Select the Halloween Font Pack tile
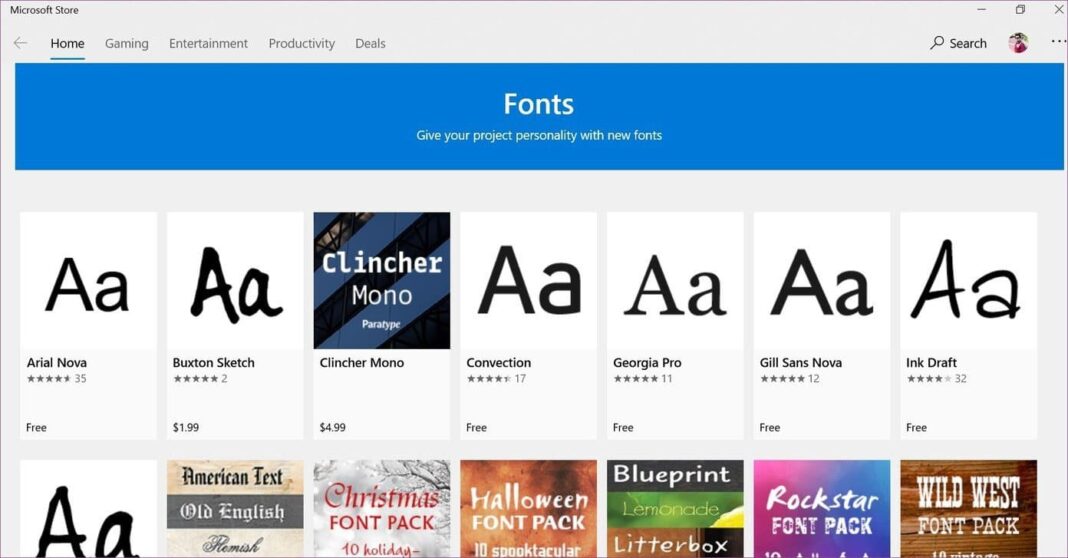This screenshot has width=1068, height=558. click(528, 508)
